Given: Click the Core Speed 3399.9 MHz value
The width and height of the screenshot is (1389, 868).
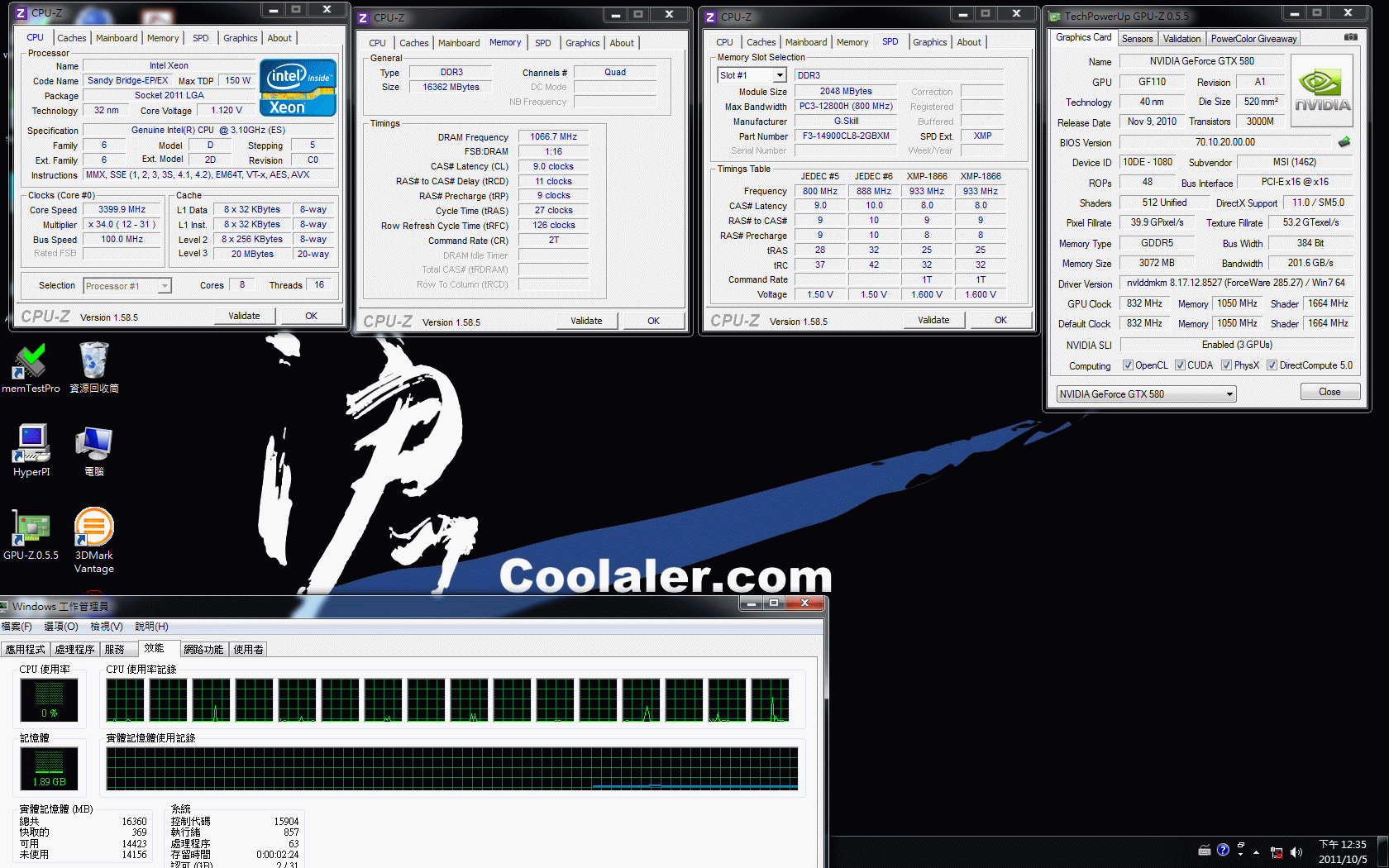Looking at the screenshot, I should coord(122,210).
